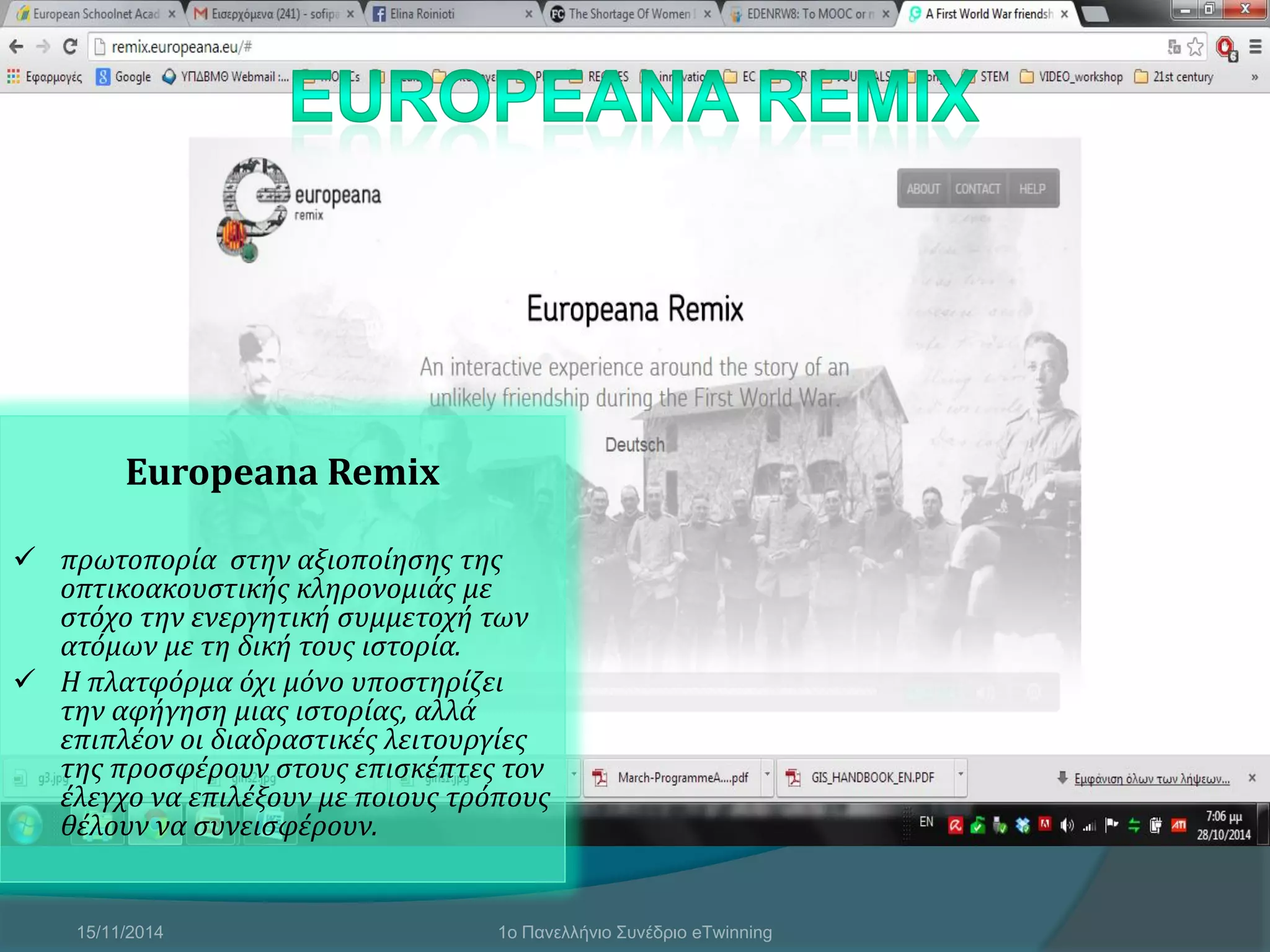Open the Action Center flag icon
The width and height of the screenshot is (1270, 952).
point(1111,825)
